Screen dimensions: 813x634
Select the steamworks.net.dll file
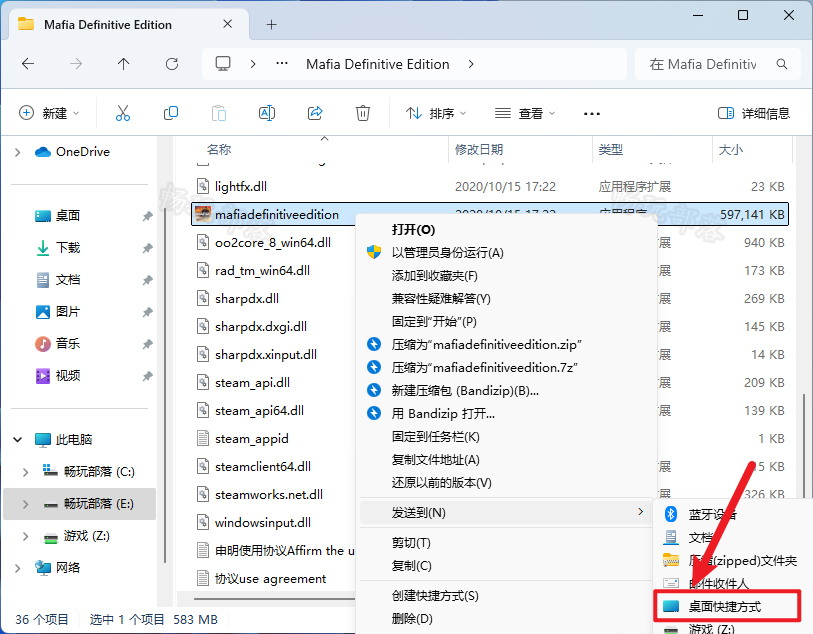(269, 495)
